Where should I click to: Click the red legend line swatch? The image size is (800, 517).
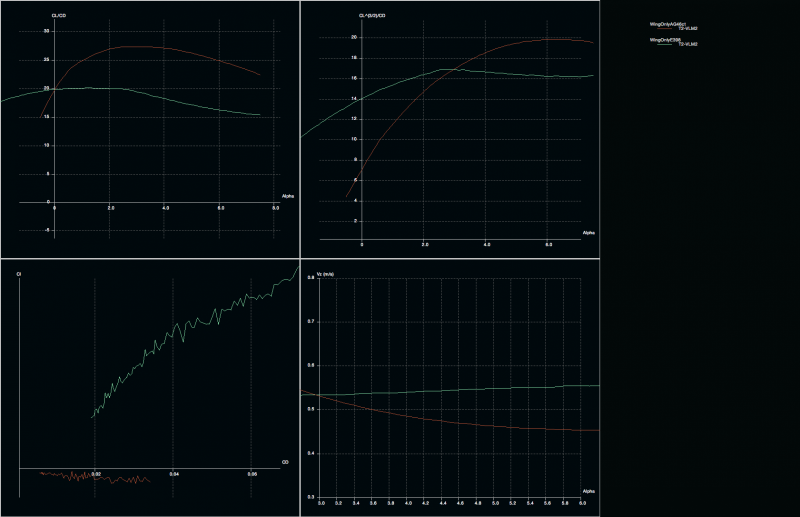(x=663, y=28)
